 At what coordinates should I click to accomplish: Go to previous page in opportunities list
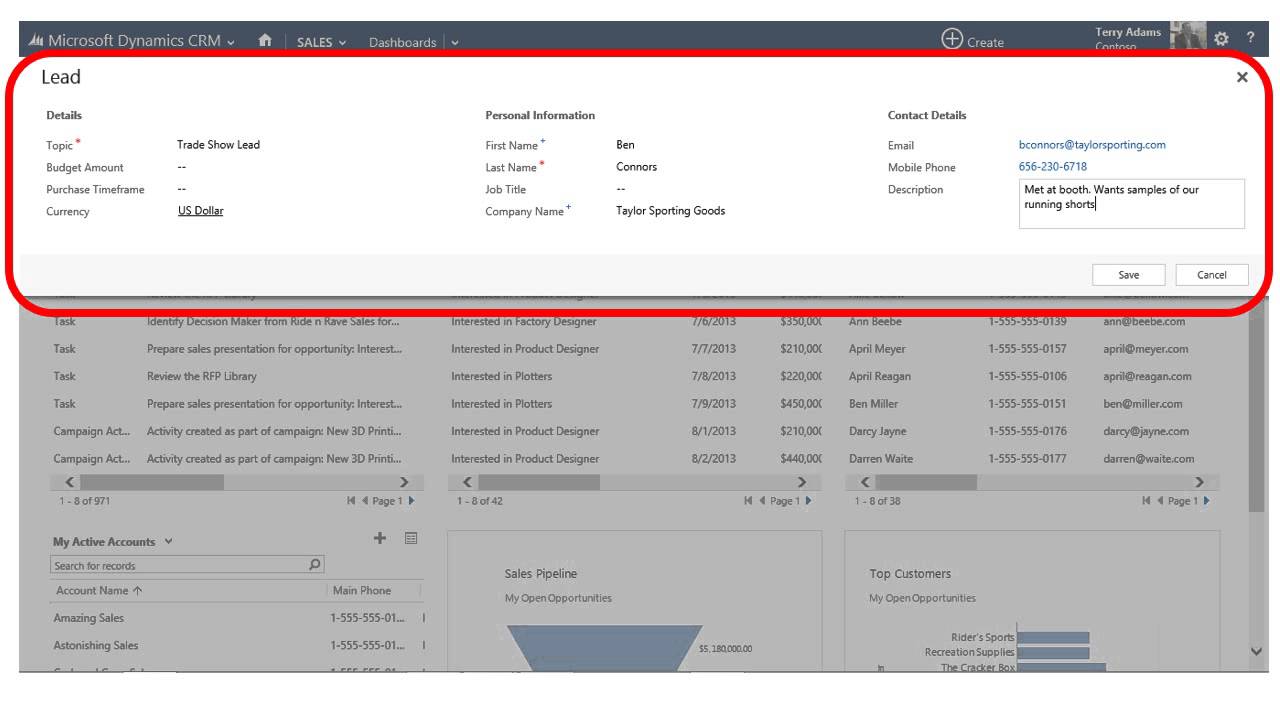pyautogui.click(x=762, y=501)
